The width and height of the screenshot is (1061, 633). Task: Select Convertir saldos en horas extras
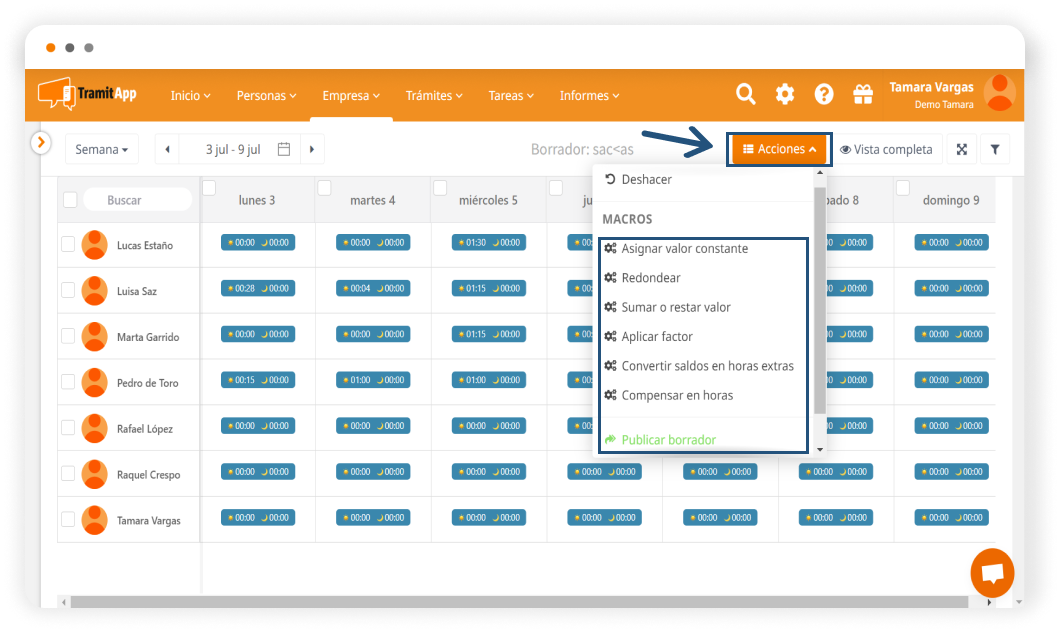707,366
